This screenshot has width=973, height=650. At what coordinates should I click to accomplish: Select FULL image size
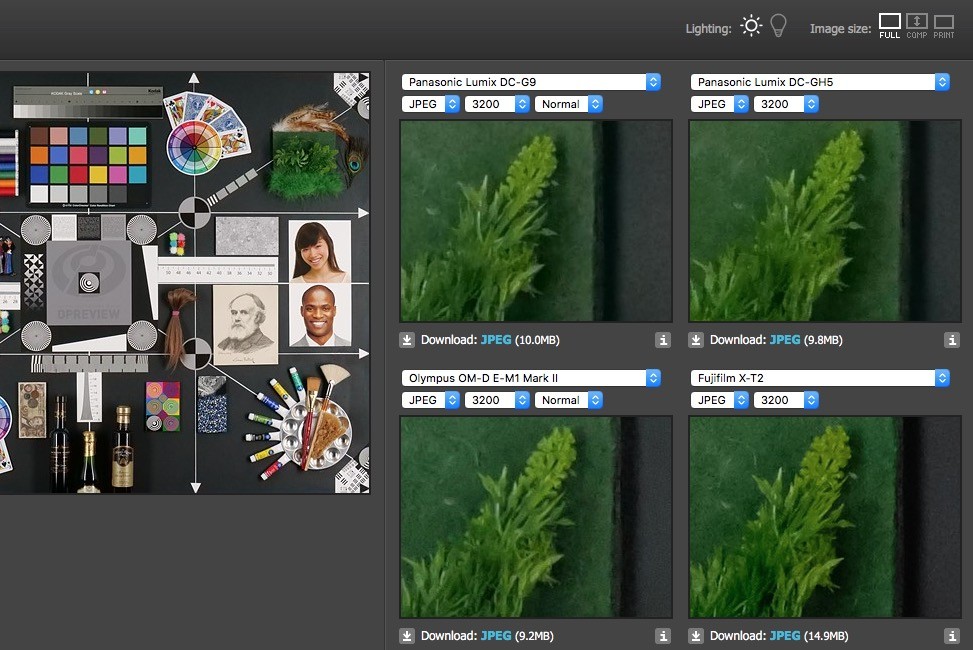pos(889,26)
